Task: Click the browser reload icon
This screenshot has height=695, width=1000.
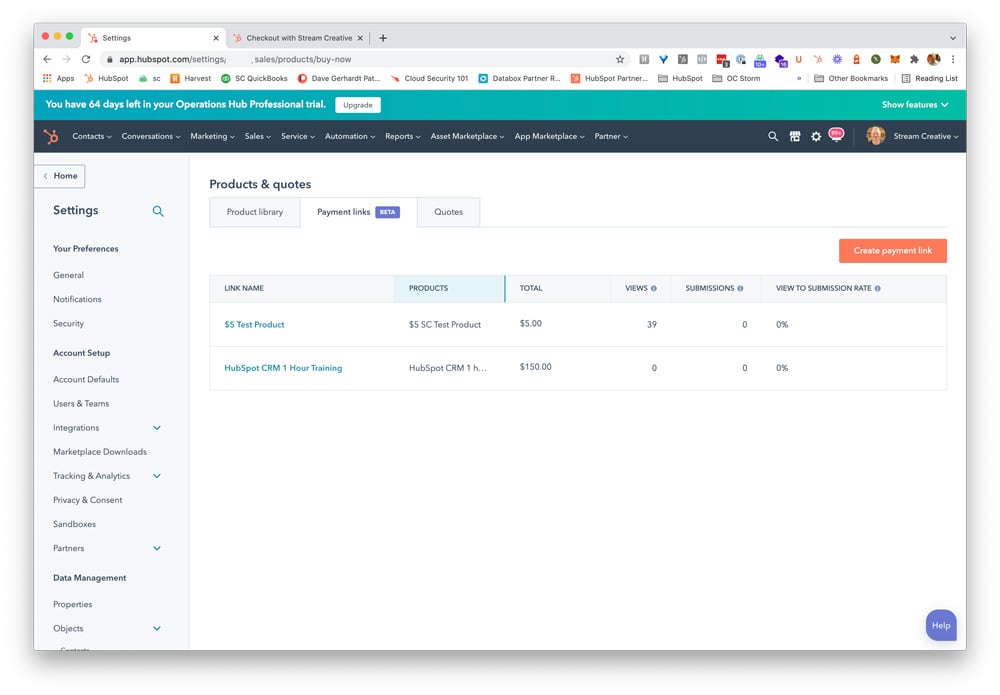Action: [x=84, y=59]
